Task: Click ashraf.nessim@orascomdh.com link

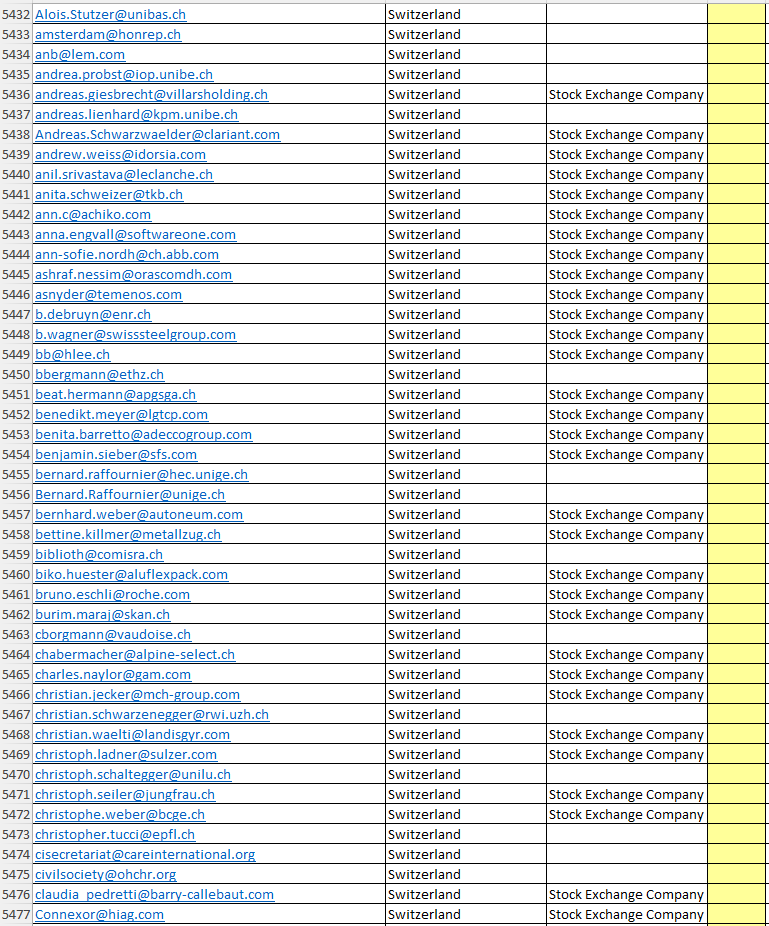Action: click(133, 275)
